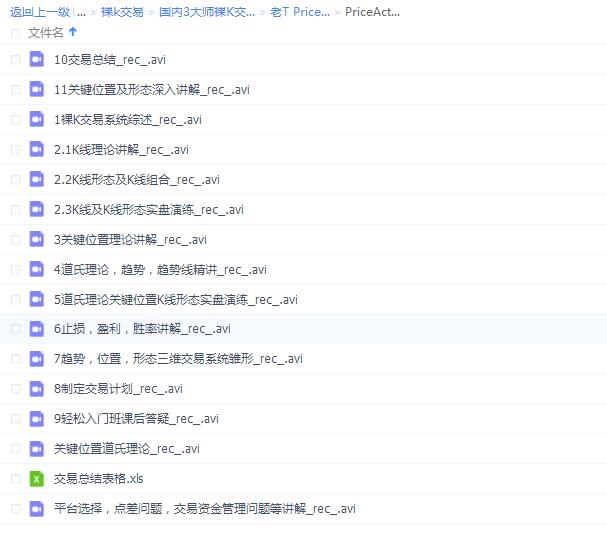Check the box for 8制定交易计划_rec_.avi
The width and height of the screenshot is (607, 534).
click(x=15, y=389)
